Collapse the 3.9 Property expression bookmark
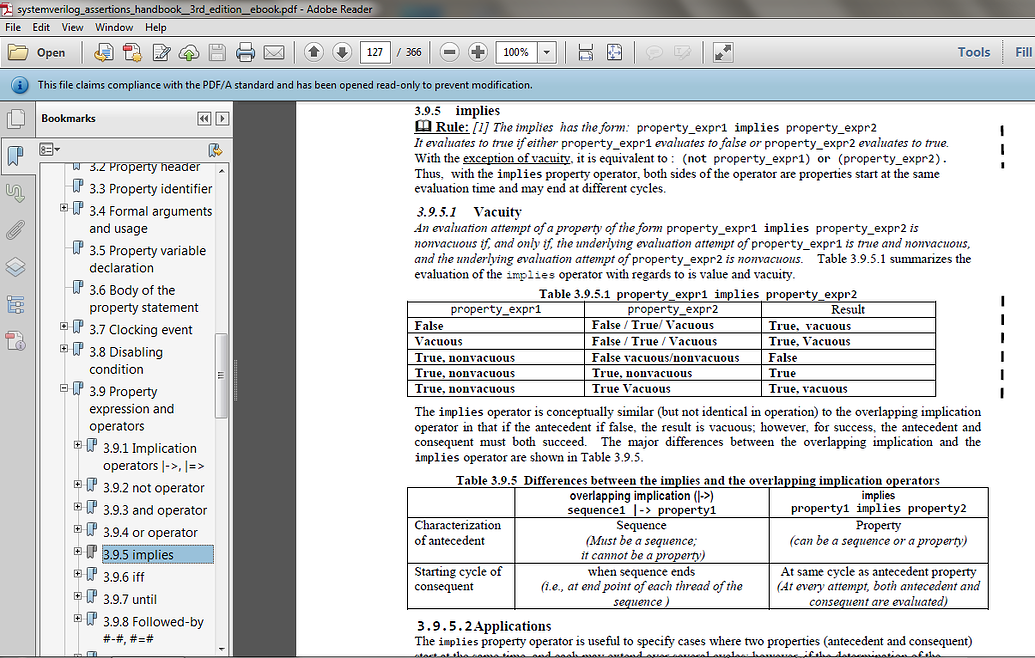Image resolution: width=1035 pixels, height=658 pixels. [65, 389]
